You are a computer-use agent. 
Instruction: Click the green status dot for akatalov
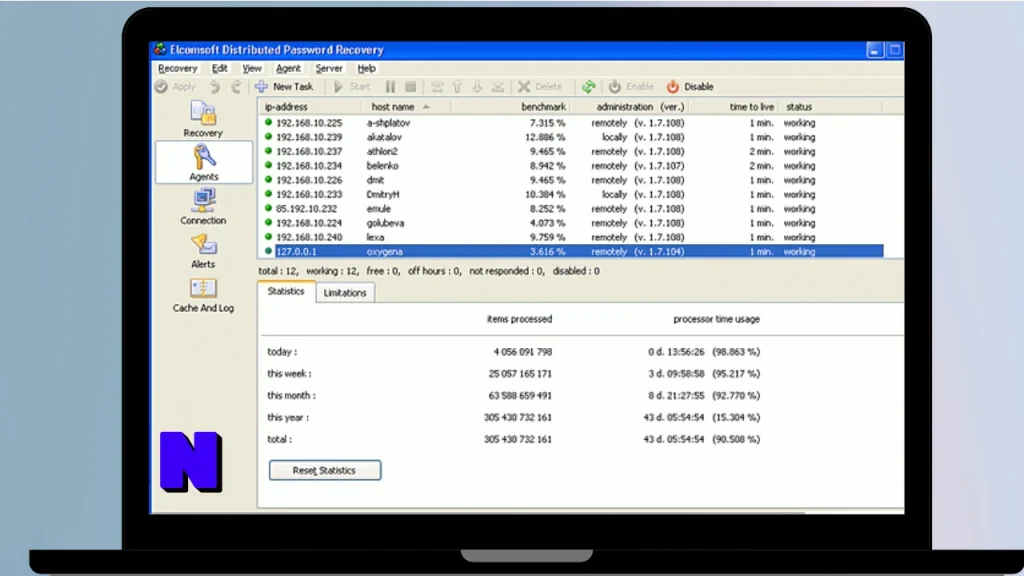(268, 136)
